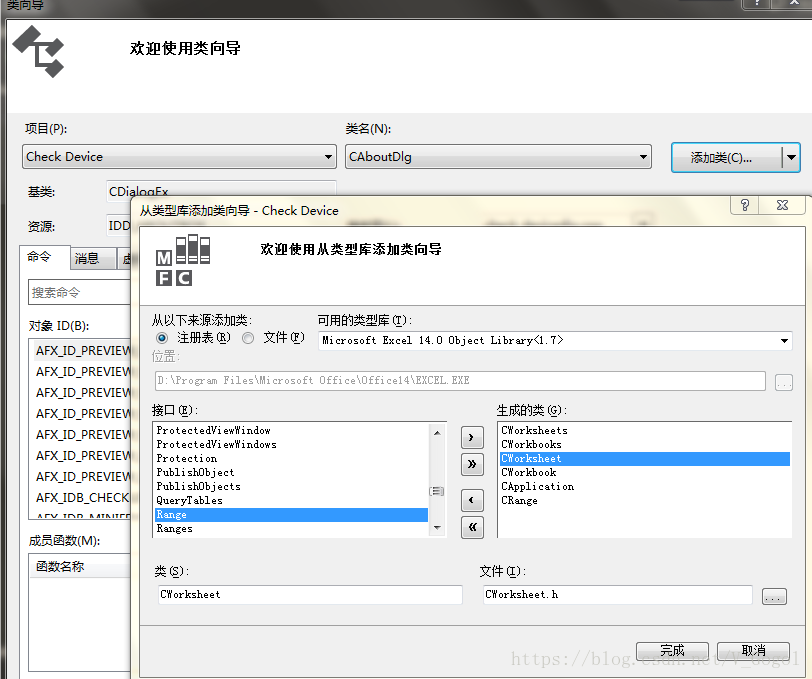Viewport: 812px width, 679px height.
Task: Click the 完成 (Finish) button
Action: 672,651
